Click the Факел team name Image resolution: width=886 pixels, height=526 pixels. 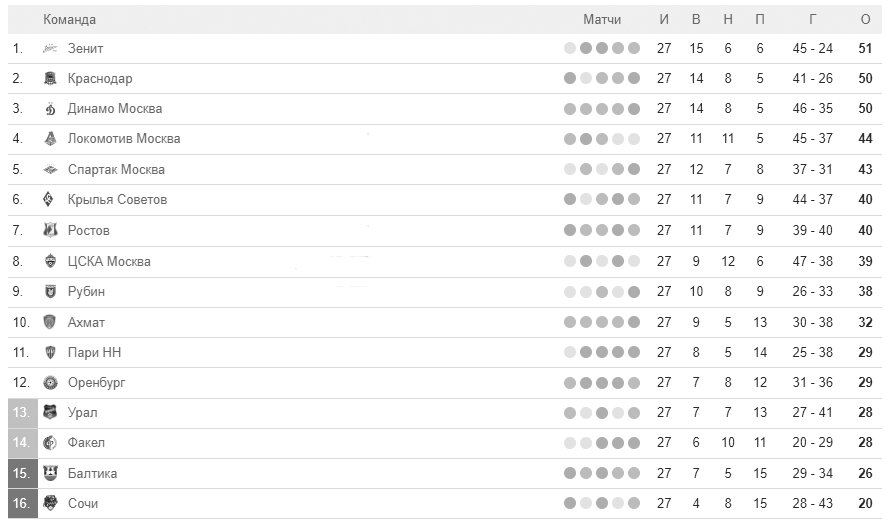coord(86,442)
